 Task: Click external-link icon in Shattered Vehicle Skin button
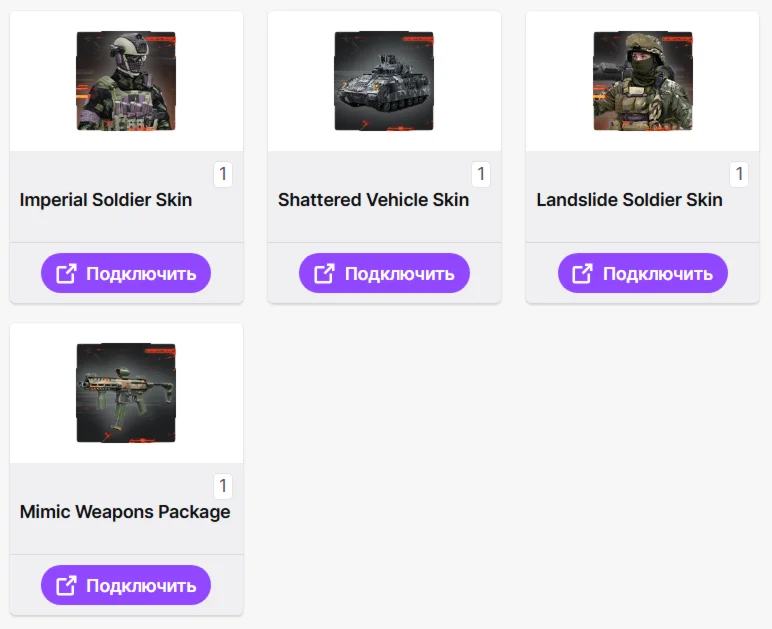[324, 273]
